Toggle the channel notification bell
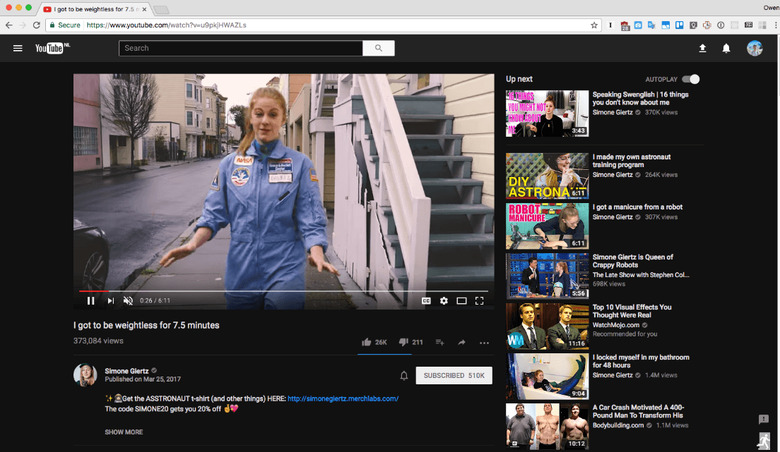 tap(404, 375)
